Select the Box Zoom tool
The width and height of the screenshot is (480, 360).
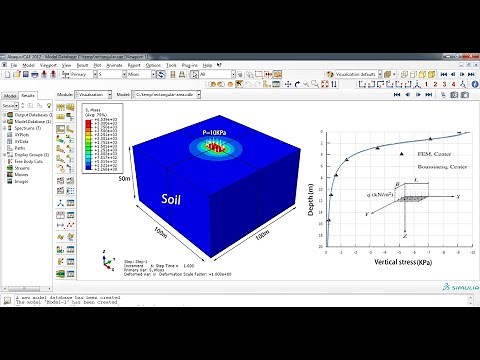[315, 84]
